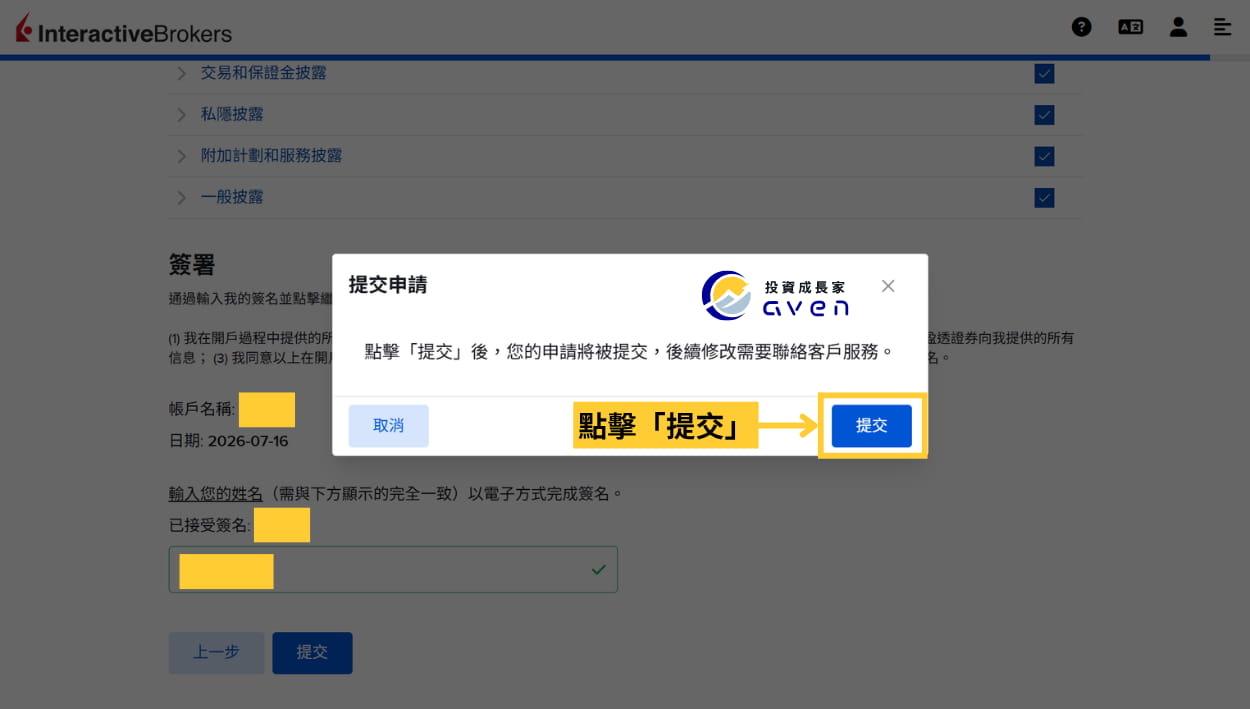Open the user account profile icon
This screenshot has width=1250, height=709.
(x=1178, y=27)
